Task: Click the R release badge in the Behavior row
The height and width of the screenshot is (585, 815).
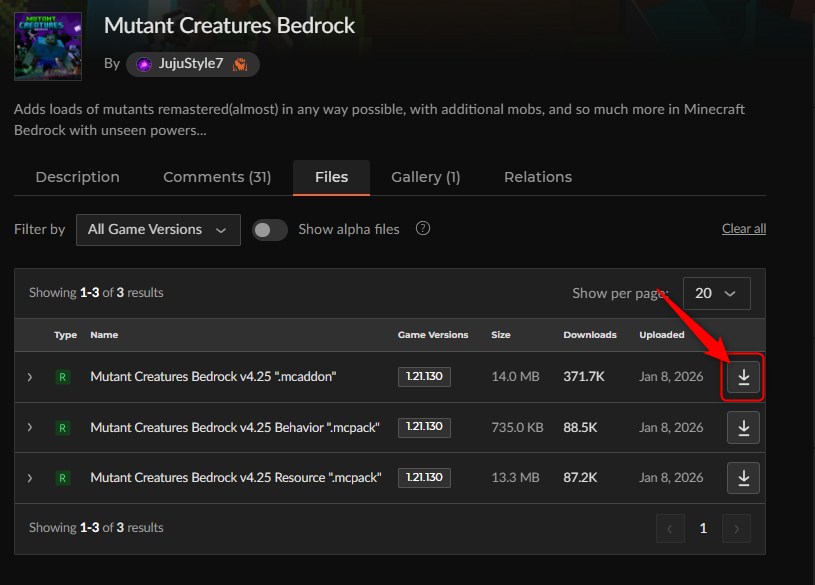Action: 62,428
